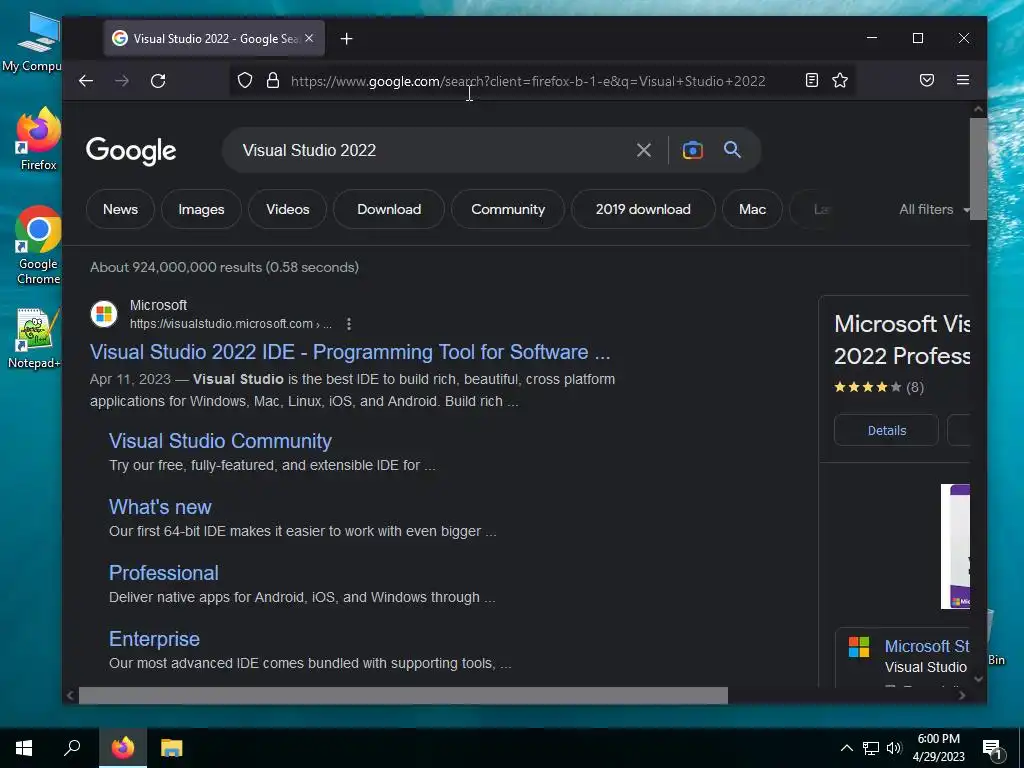Open a new tab with the plus button
Image resolution: width=1024 pixels, height=768 pixels.
(347, 39)
